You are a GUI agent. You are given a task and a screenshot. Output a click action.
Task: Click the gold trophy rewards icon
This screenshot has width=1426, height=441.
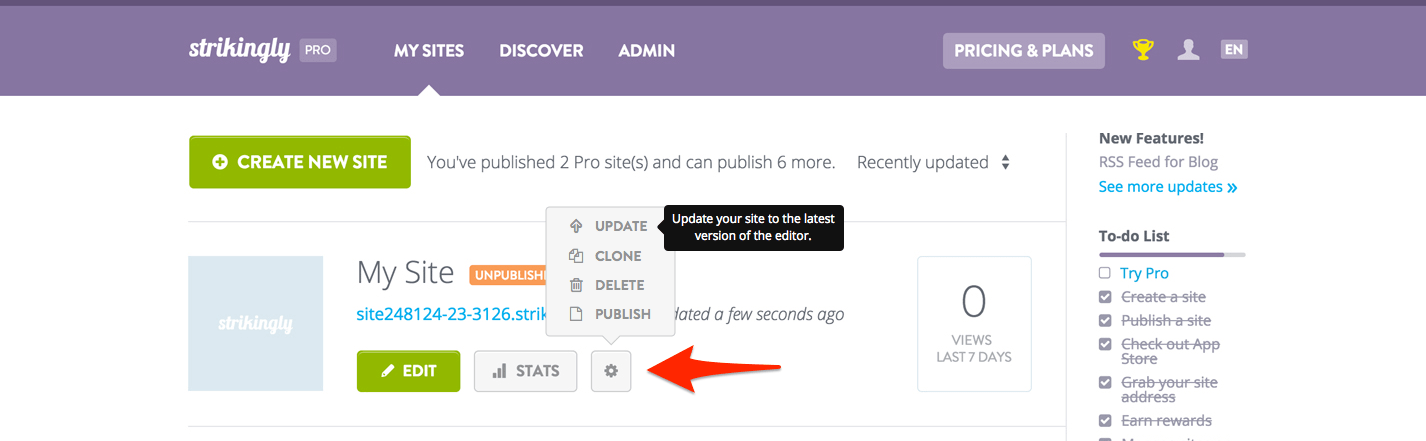(x=1142, y=50)
